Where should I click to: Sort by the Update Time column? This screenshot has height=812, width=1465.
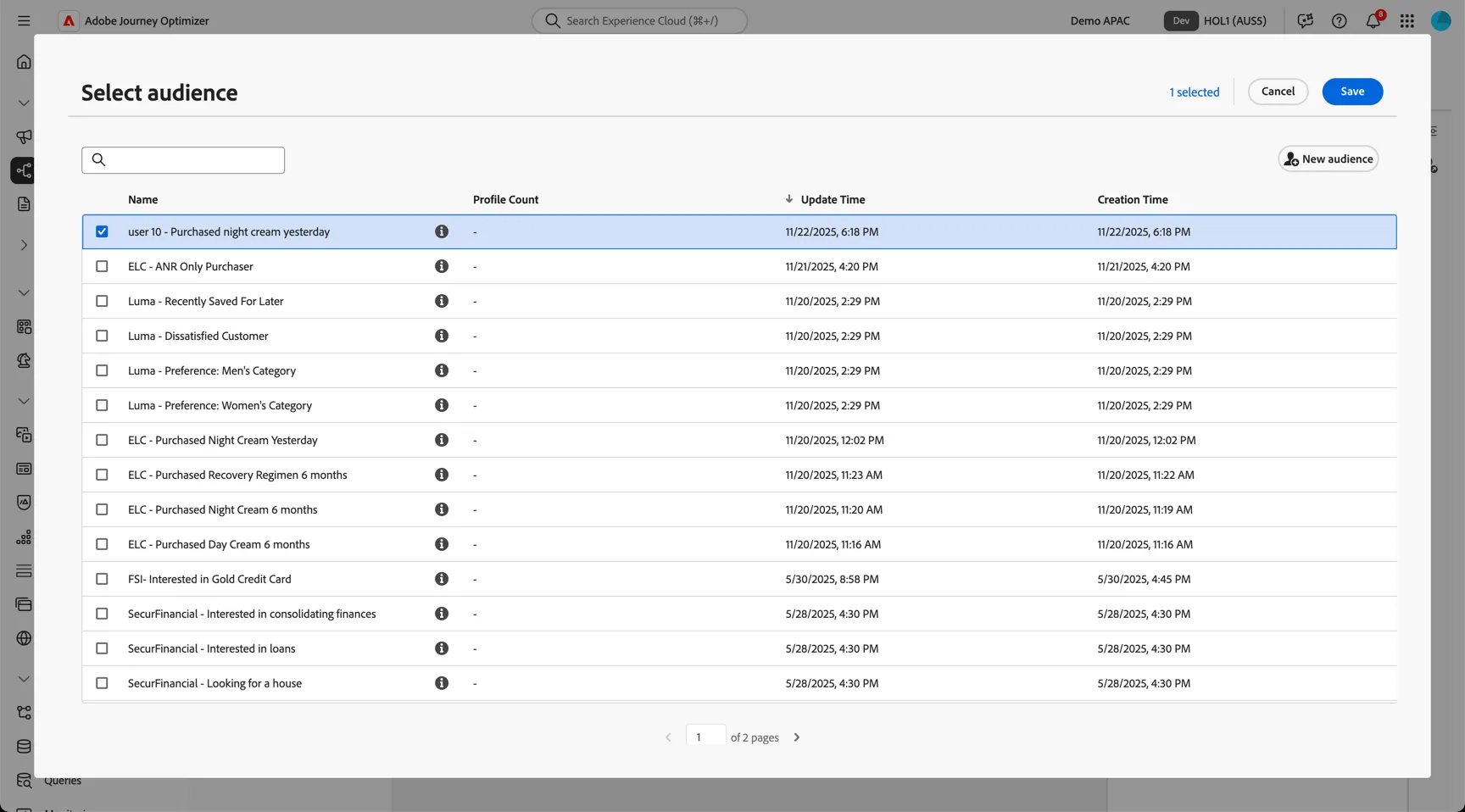833,199
